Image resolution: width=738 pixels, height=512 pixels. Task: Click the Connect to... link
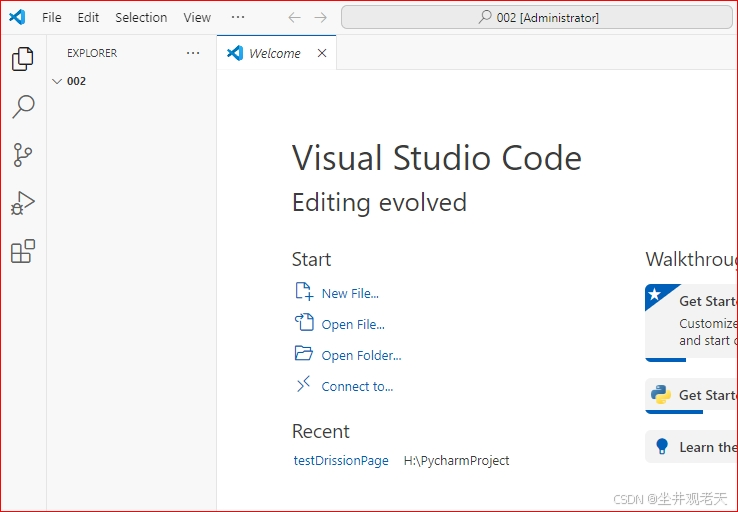tap(357, 386)
